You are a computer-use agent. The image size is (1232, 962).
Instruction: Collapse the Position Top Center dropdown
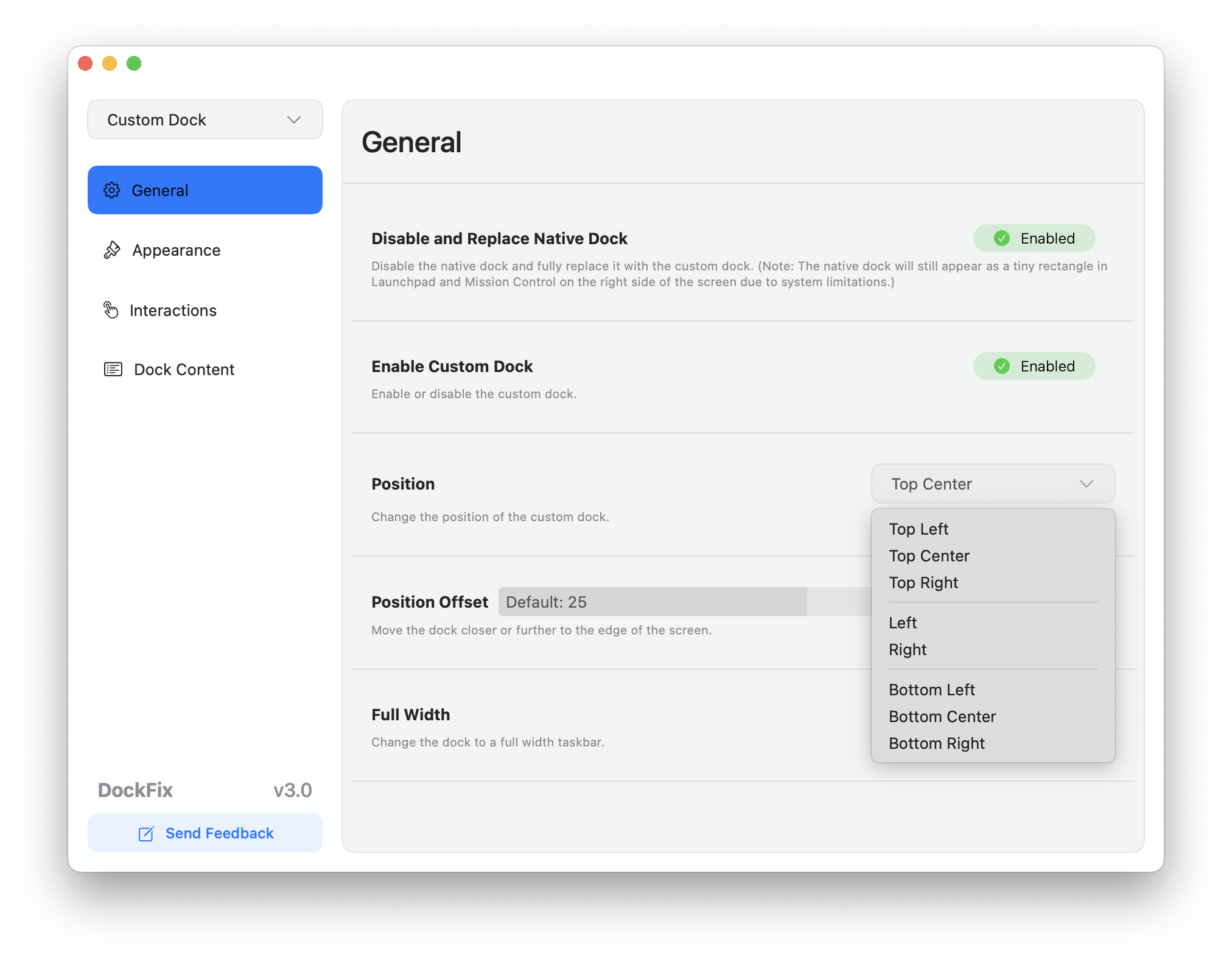(x=992, y=484)
